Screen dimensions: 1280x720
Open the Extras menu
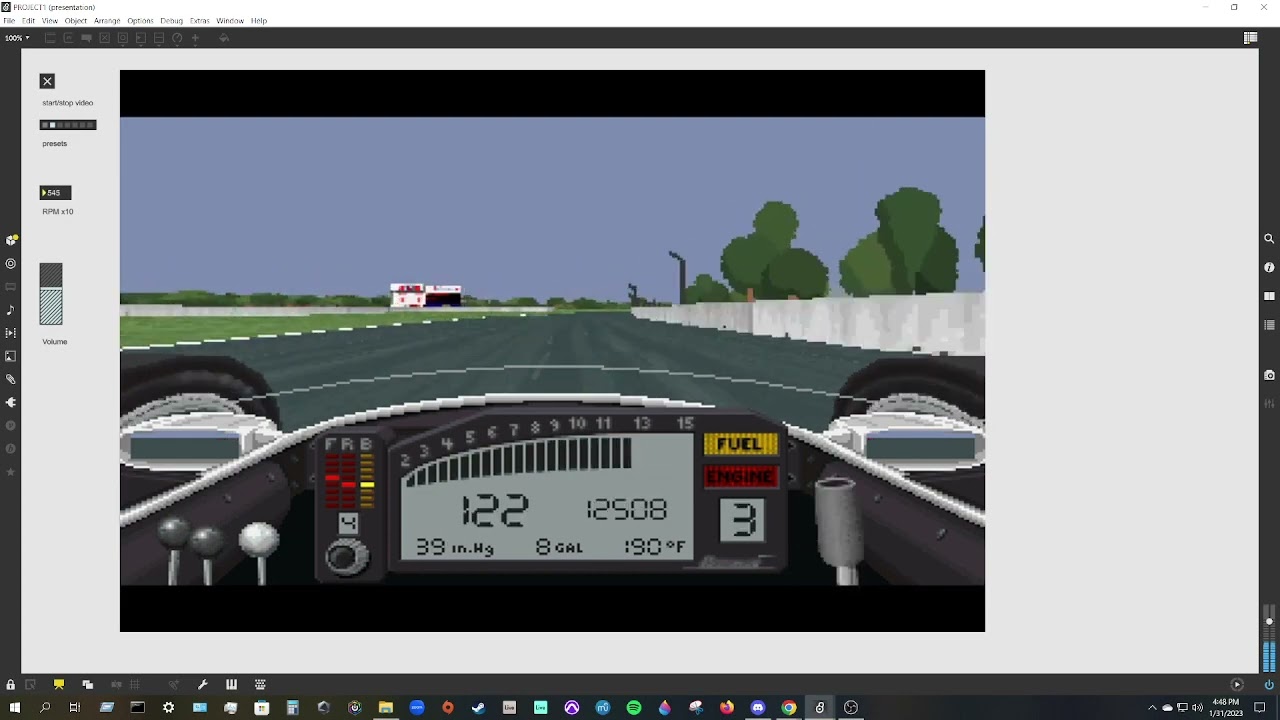pyautogui.click(x=200, y=21)
